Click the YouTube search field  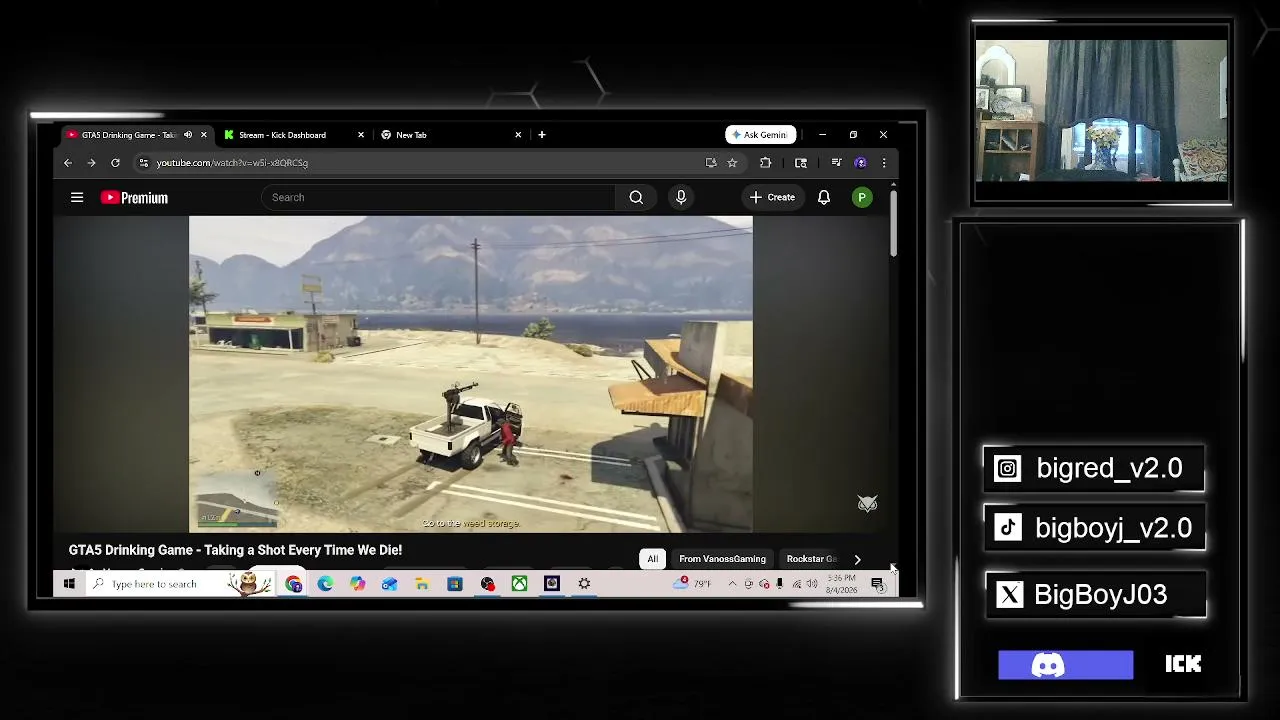click(x=438, y=198)
